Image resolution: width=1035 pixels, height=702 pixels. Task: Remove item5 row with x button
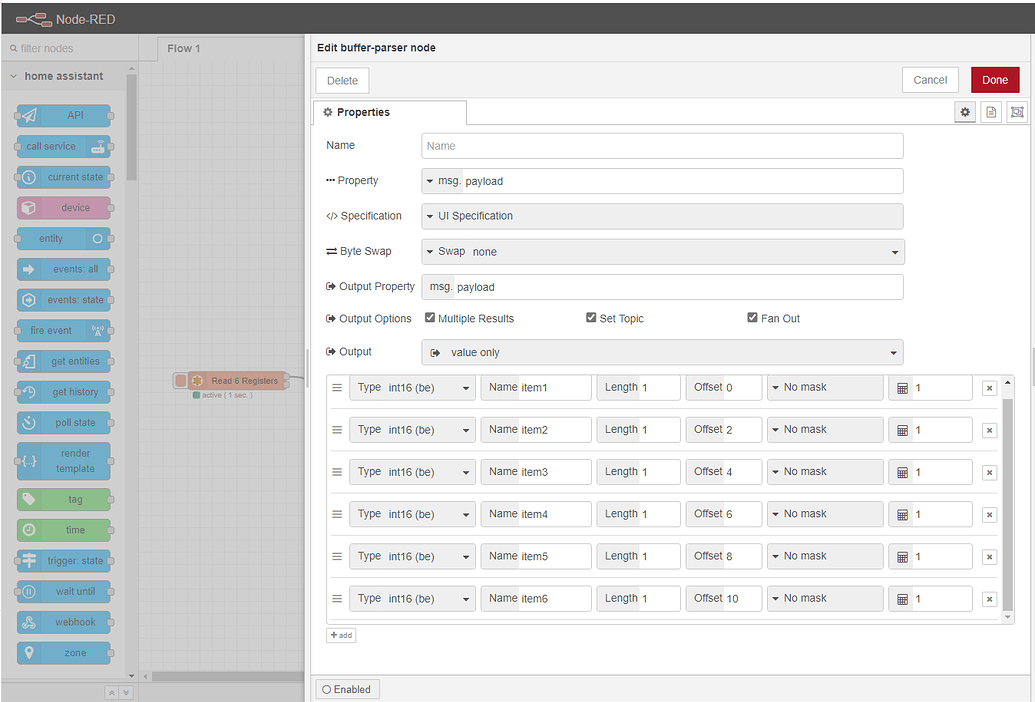pyautogui.click(x=989, y=557)
